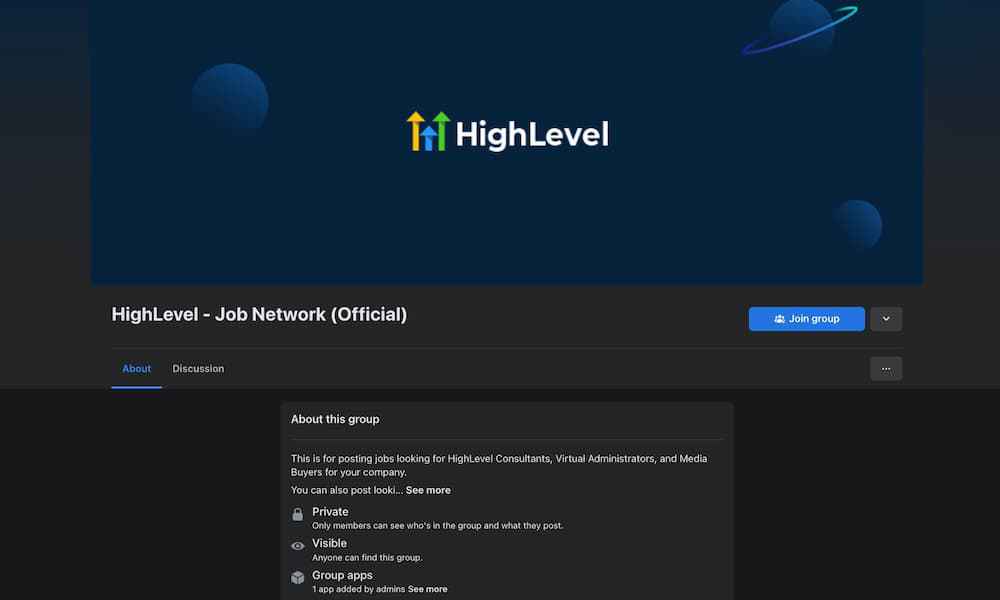
Task: Click the group title HighLevel - Job Network (Official)
Action: (x=259, y=314)
